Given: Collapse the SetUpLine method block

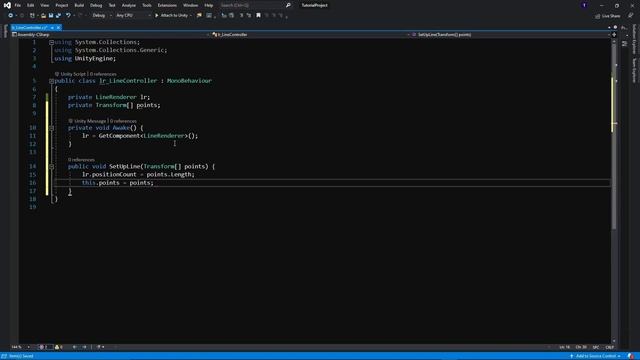Looking at the screenshot, I should pyautogui.click(x=51, y=167).
